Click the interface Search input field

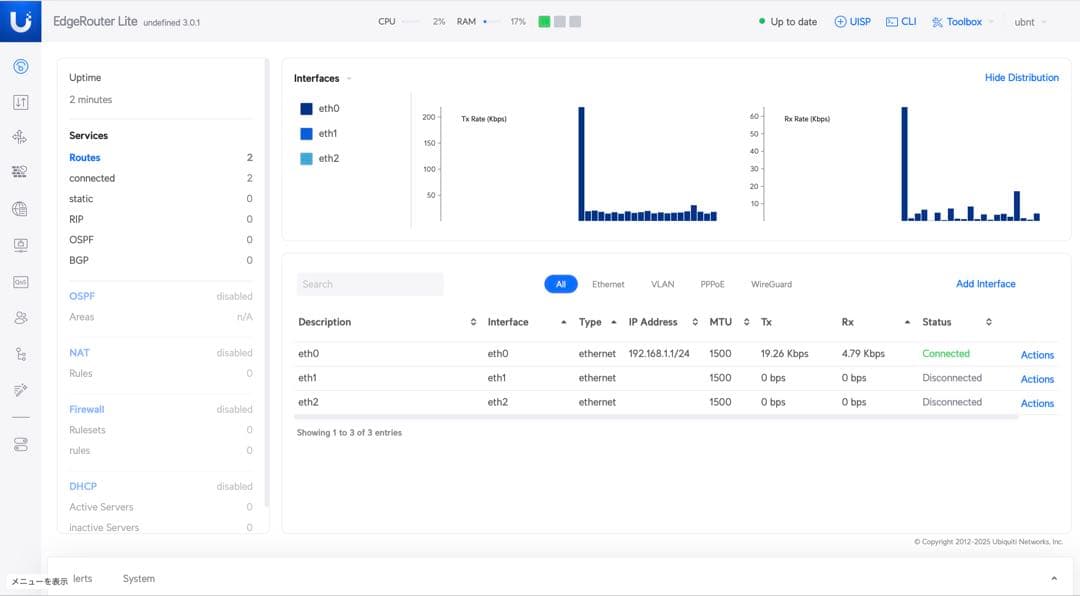370,284
